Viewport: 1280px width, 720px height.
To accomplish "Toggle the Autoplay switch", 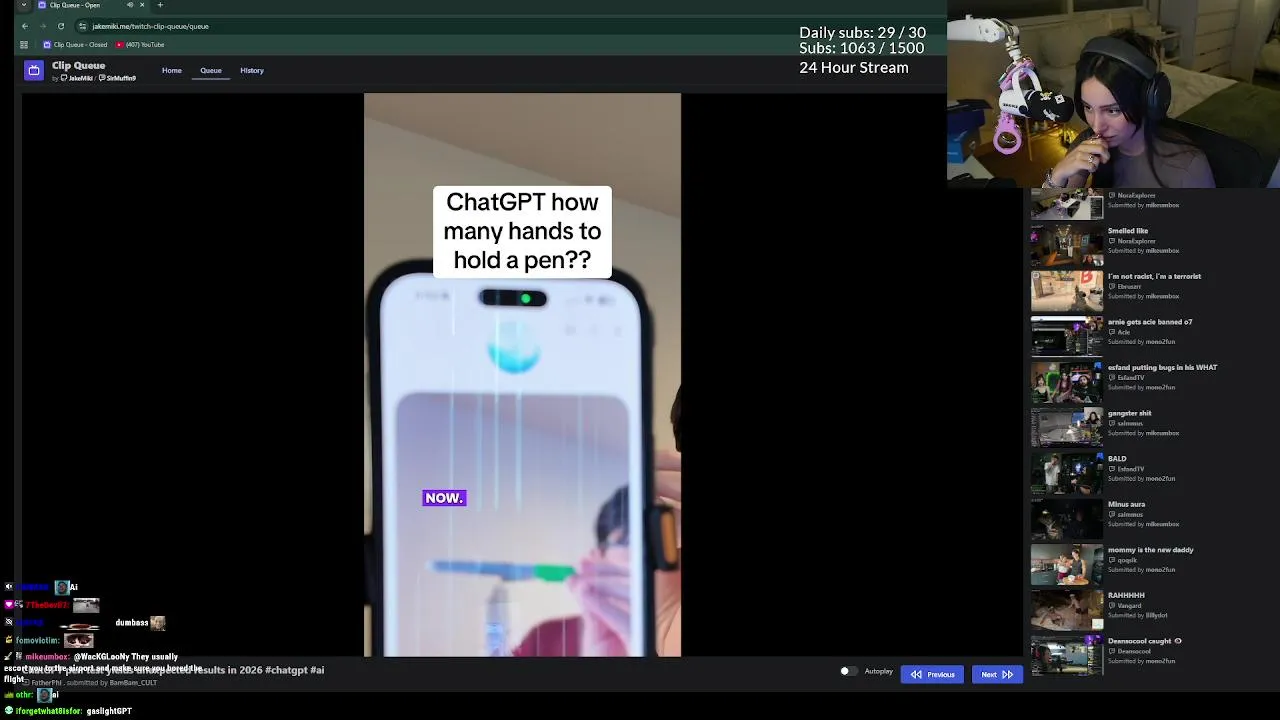I will click(847, 672).
